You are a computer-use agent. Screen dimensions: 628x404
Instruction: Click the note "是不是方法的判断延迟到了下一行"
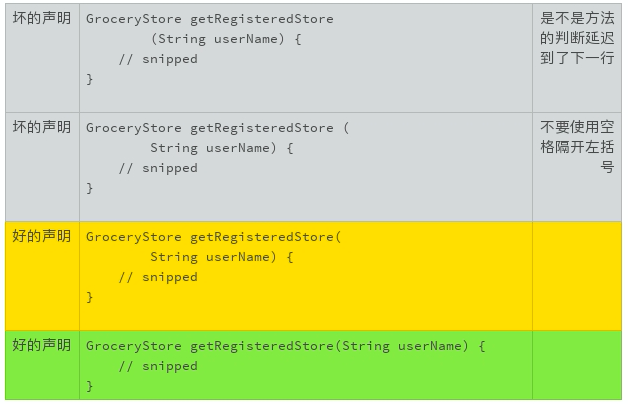(x=577, y=38)
